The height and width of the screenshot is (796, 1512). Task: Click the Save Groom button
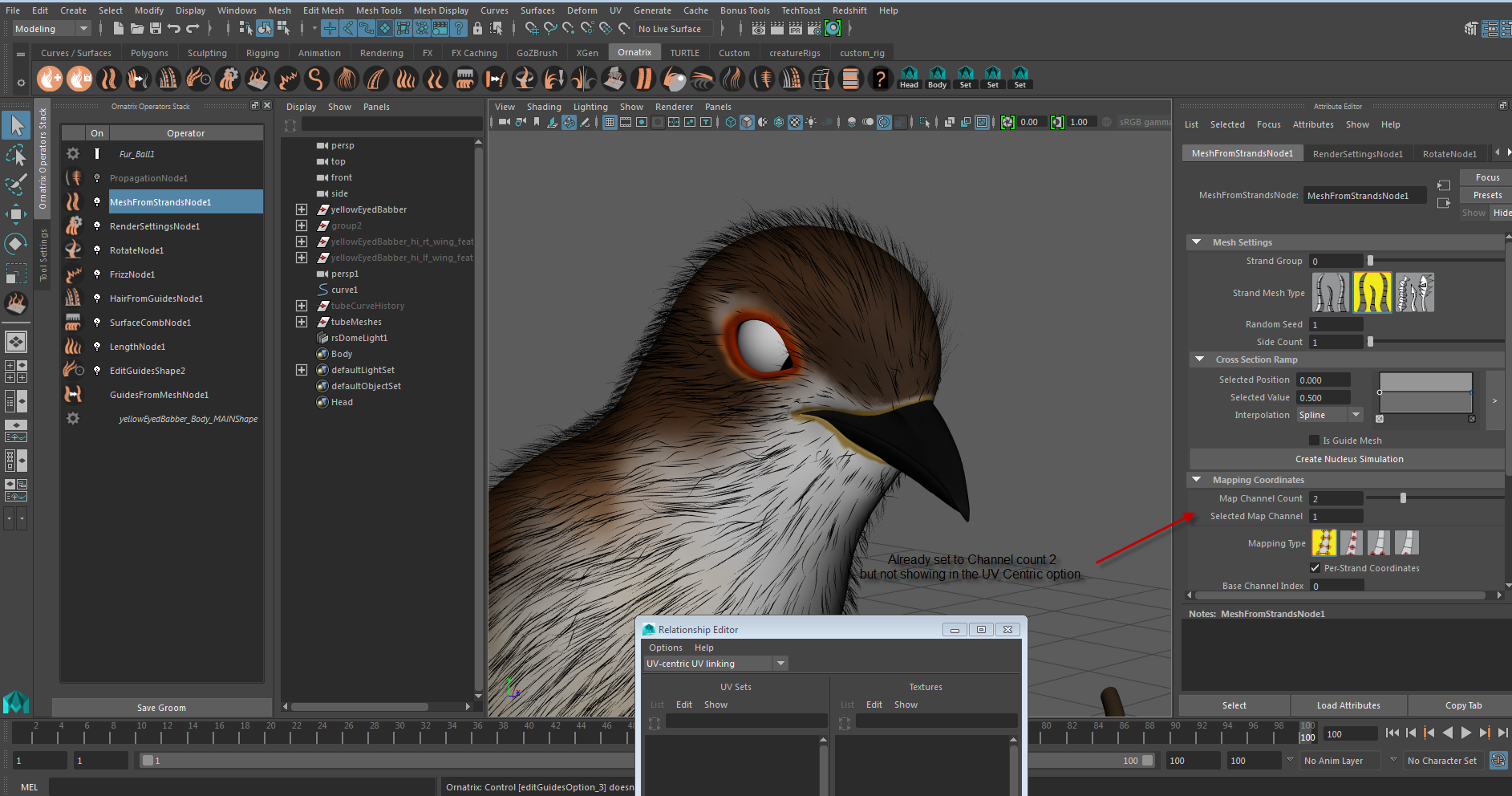161,708
